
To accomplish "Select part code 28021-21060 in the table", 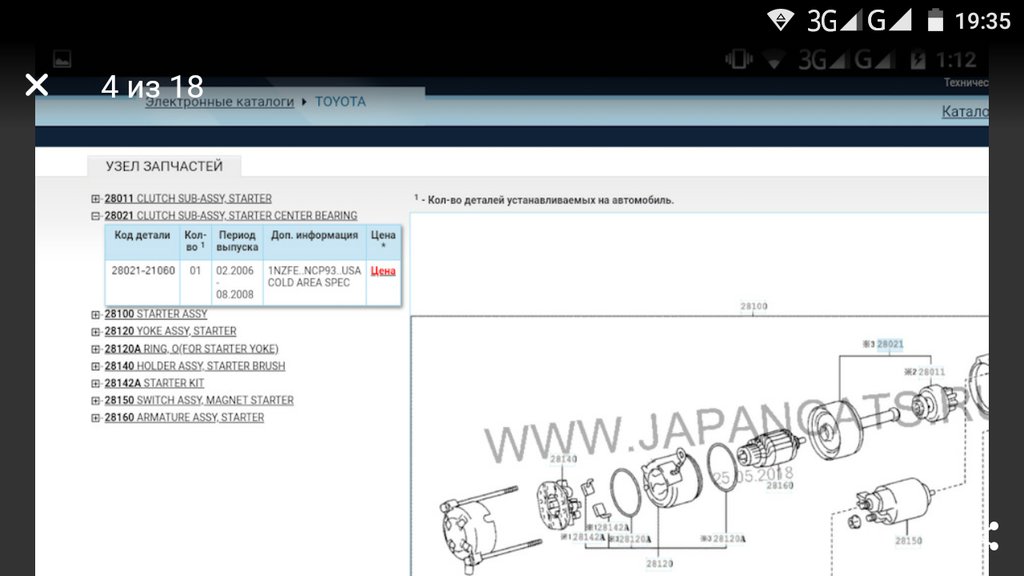I will pos(143,270).
